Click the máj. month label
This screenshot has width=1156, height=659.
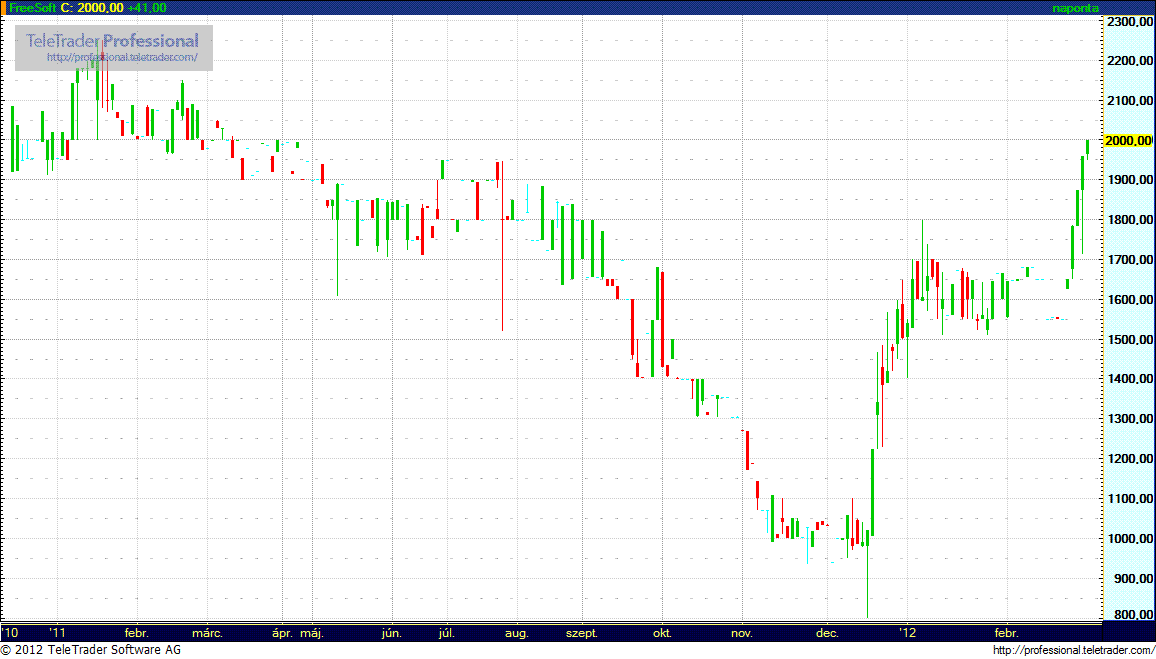[x=313, y=633]
